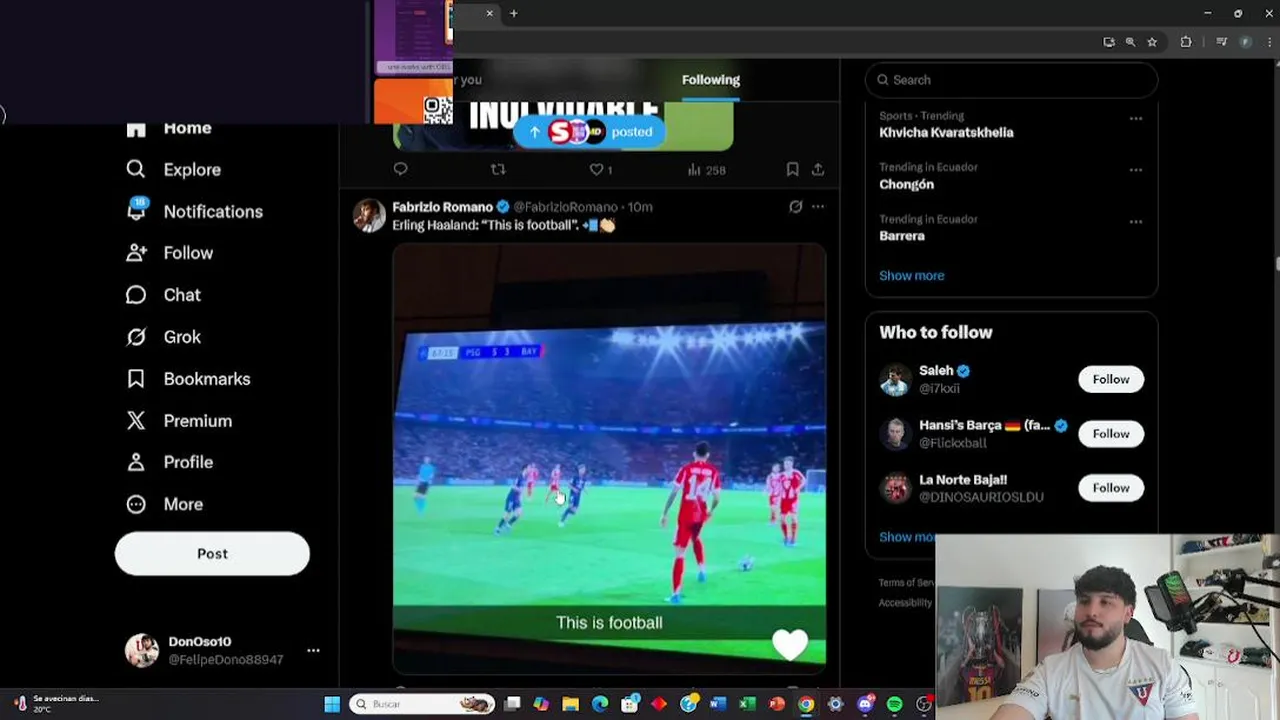Bookmark the top post

[x=792, y=169]
